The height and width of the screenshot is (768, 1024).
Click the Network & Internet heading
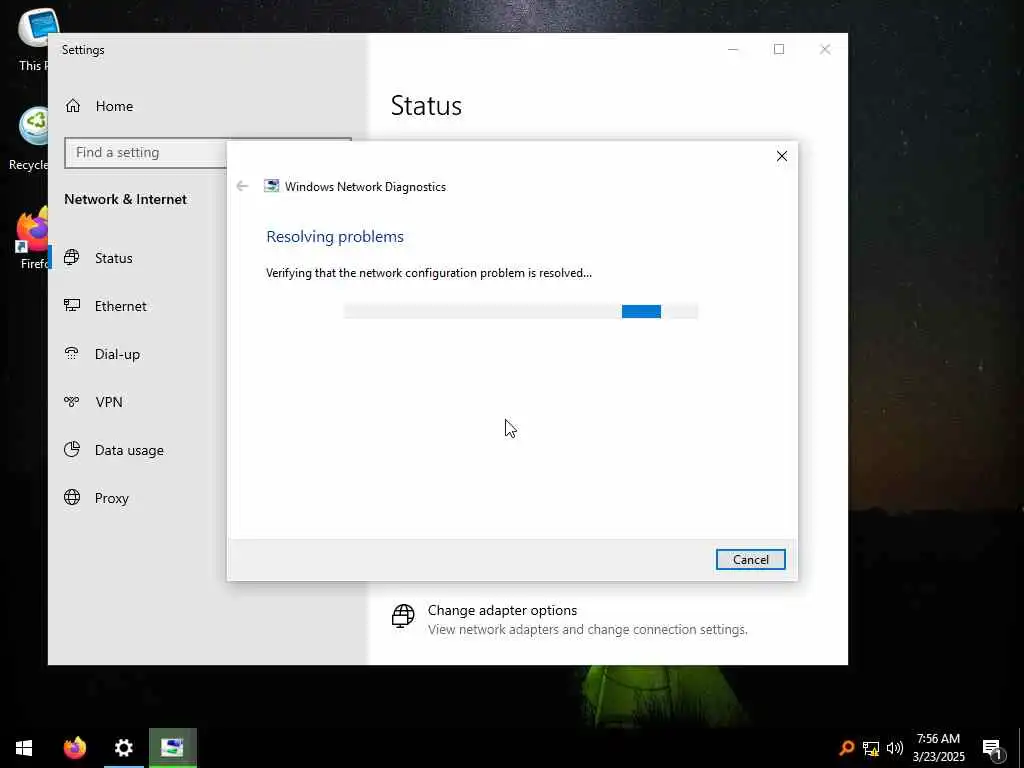(x=125, y=199)
